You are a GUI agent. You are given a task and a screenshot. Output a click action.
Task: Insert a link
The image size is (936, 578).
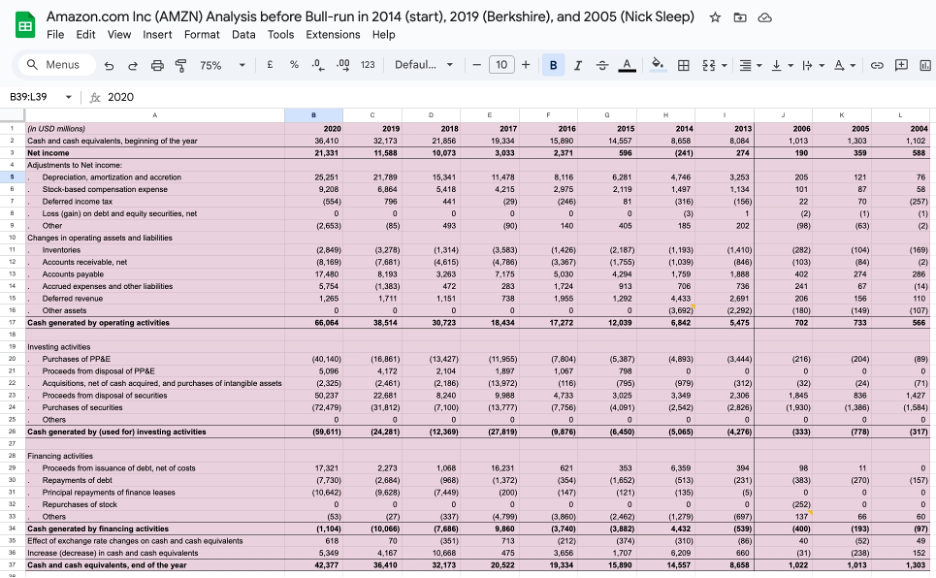[x=876, y=65]
